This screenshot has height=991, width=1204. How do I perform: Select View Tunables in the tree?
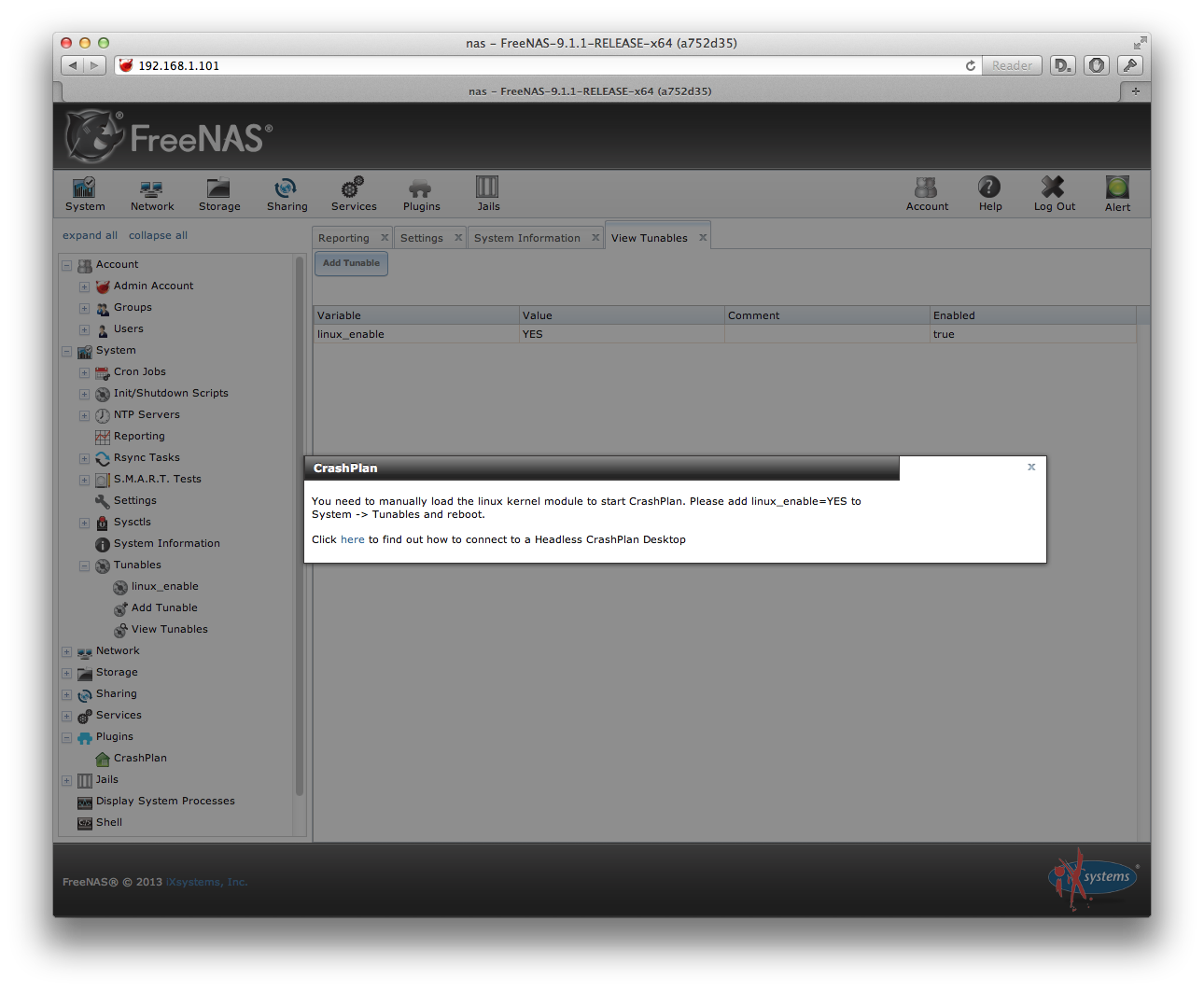click(169, 629)
